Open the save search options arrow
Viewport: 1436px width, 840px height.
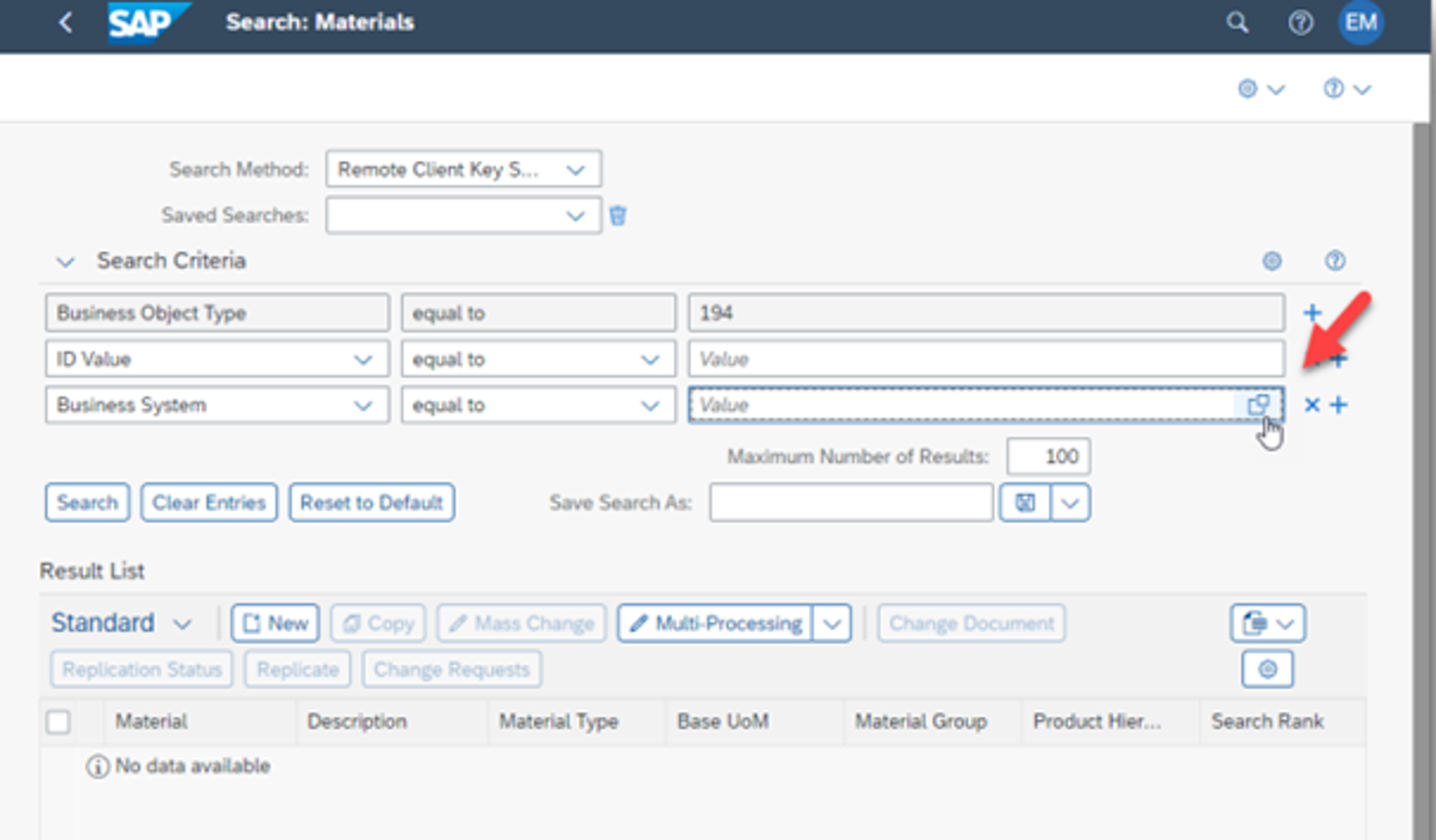tap(1070, 503)
